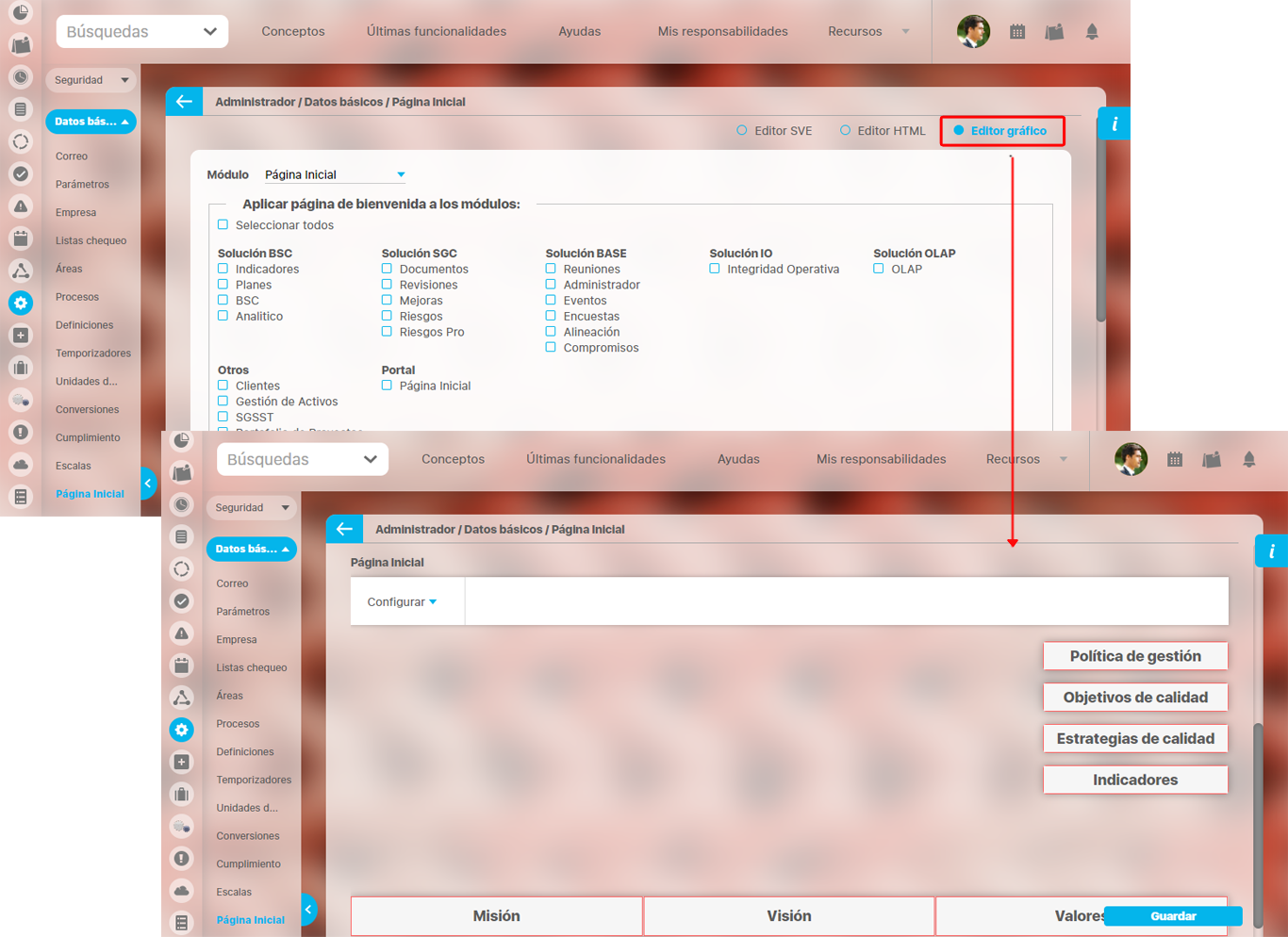Click the back arrow in upper breadcrumb bar
The image size is (1288, 937).
tap(184, 102)
